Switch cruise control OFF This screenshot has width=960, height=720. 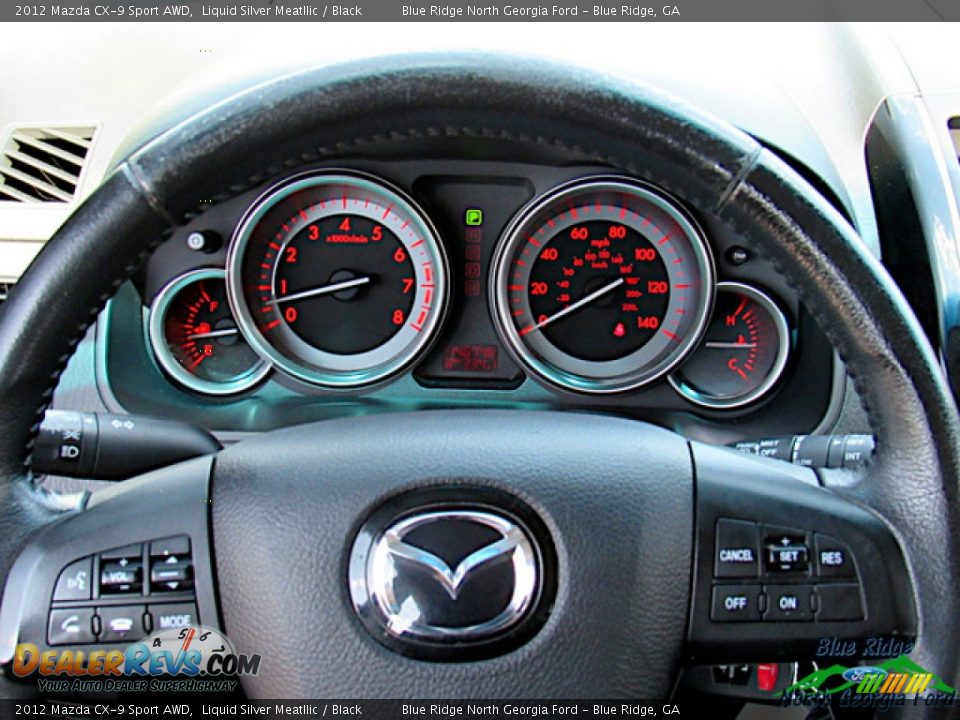736,603
